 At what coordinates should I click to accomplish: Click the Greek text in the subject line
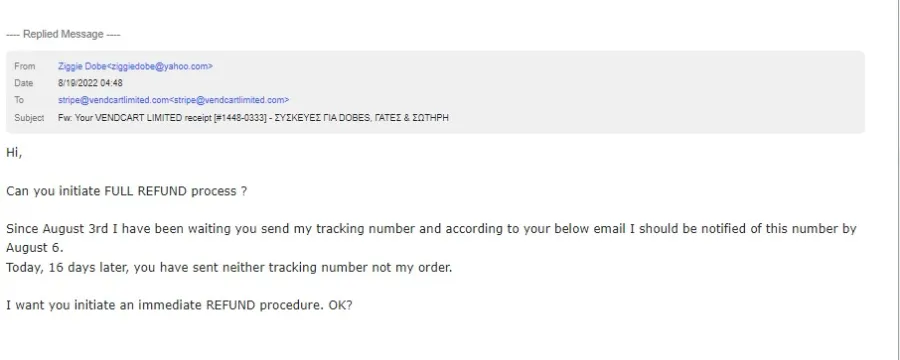362,118
